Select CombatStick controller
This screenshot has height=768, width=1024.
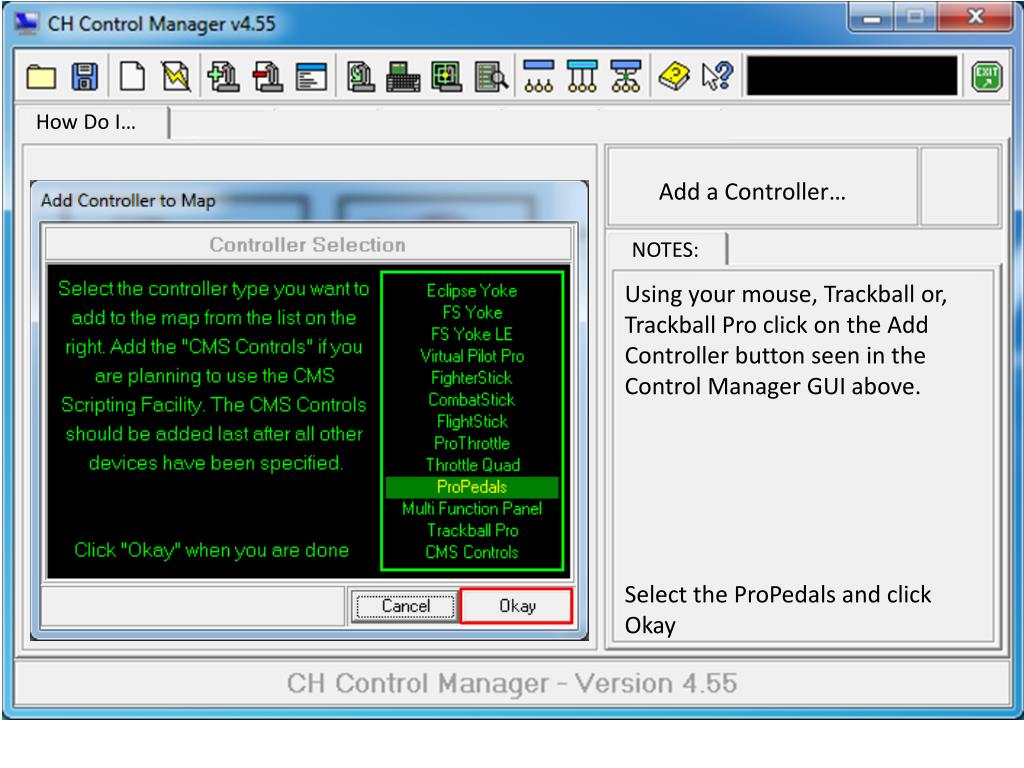[x=472, y=400]
